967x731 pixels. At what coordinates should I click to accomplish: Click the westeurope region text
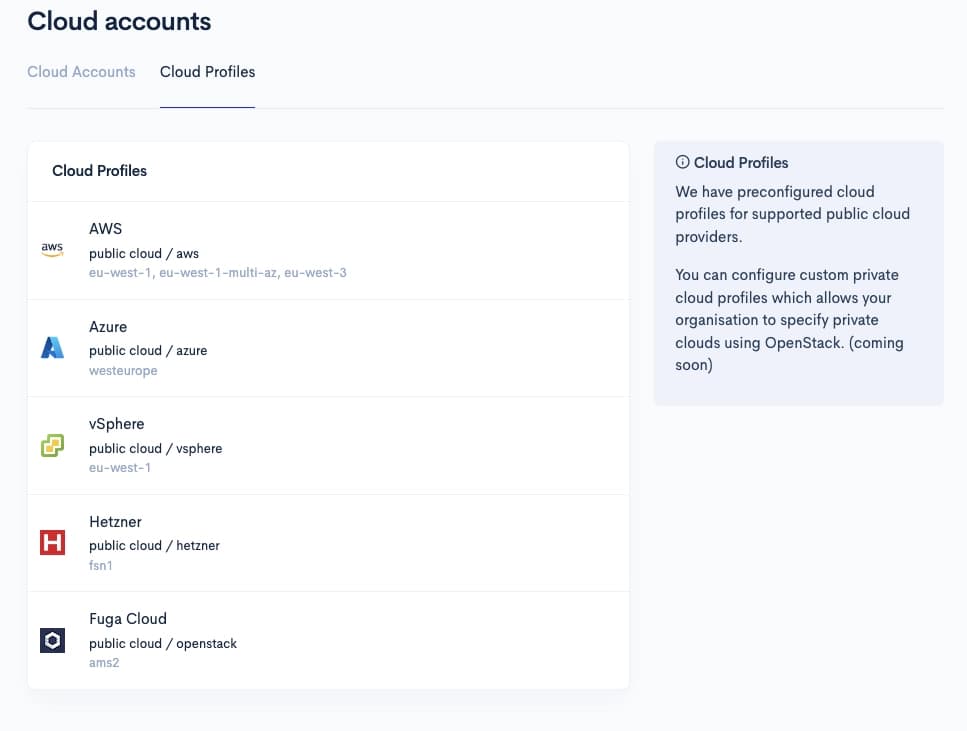(123, 371)
